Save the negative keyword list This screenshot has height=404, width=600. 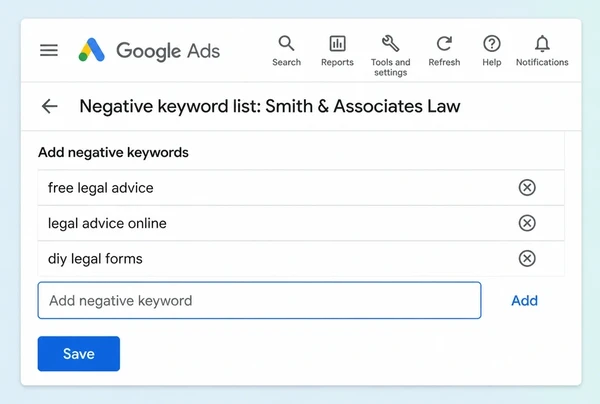click(79, 354)
